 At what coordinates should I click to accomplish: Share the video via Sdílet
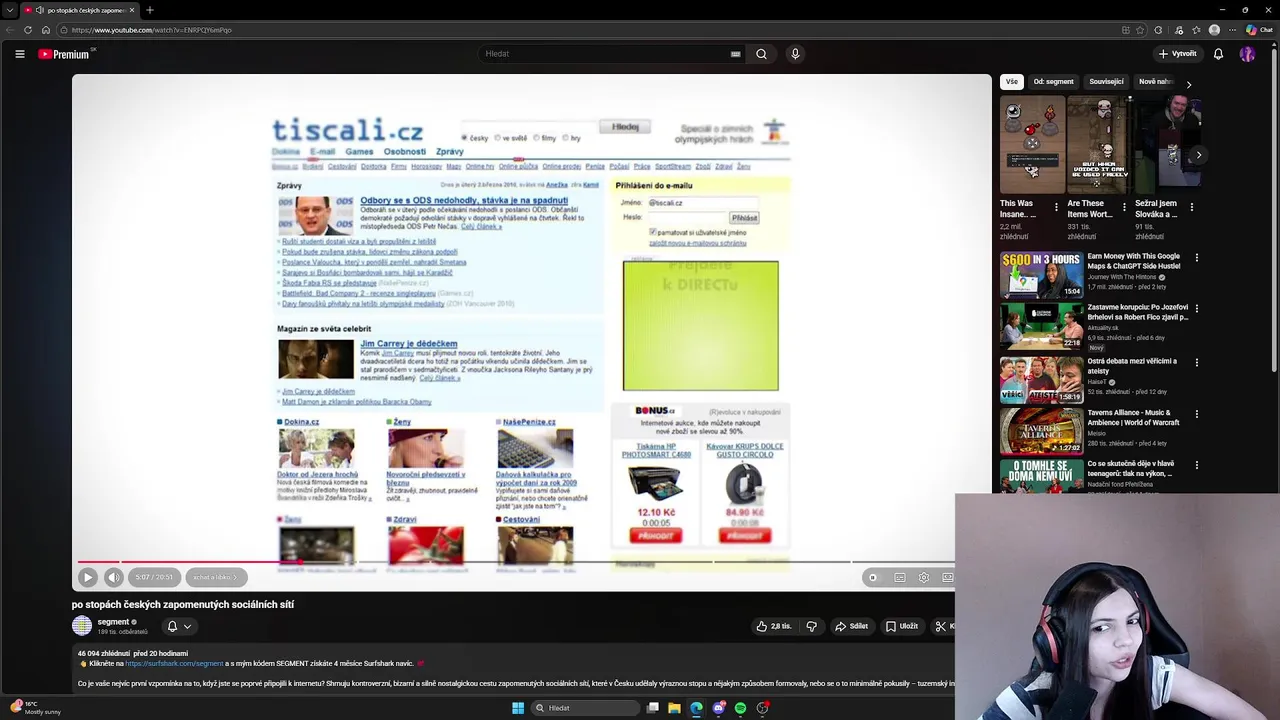851,626
